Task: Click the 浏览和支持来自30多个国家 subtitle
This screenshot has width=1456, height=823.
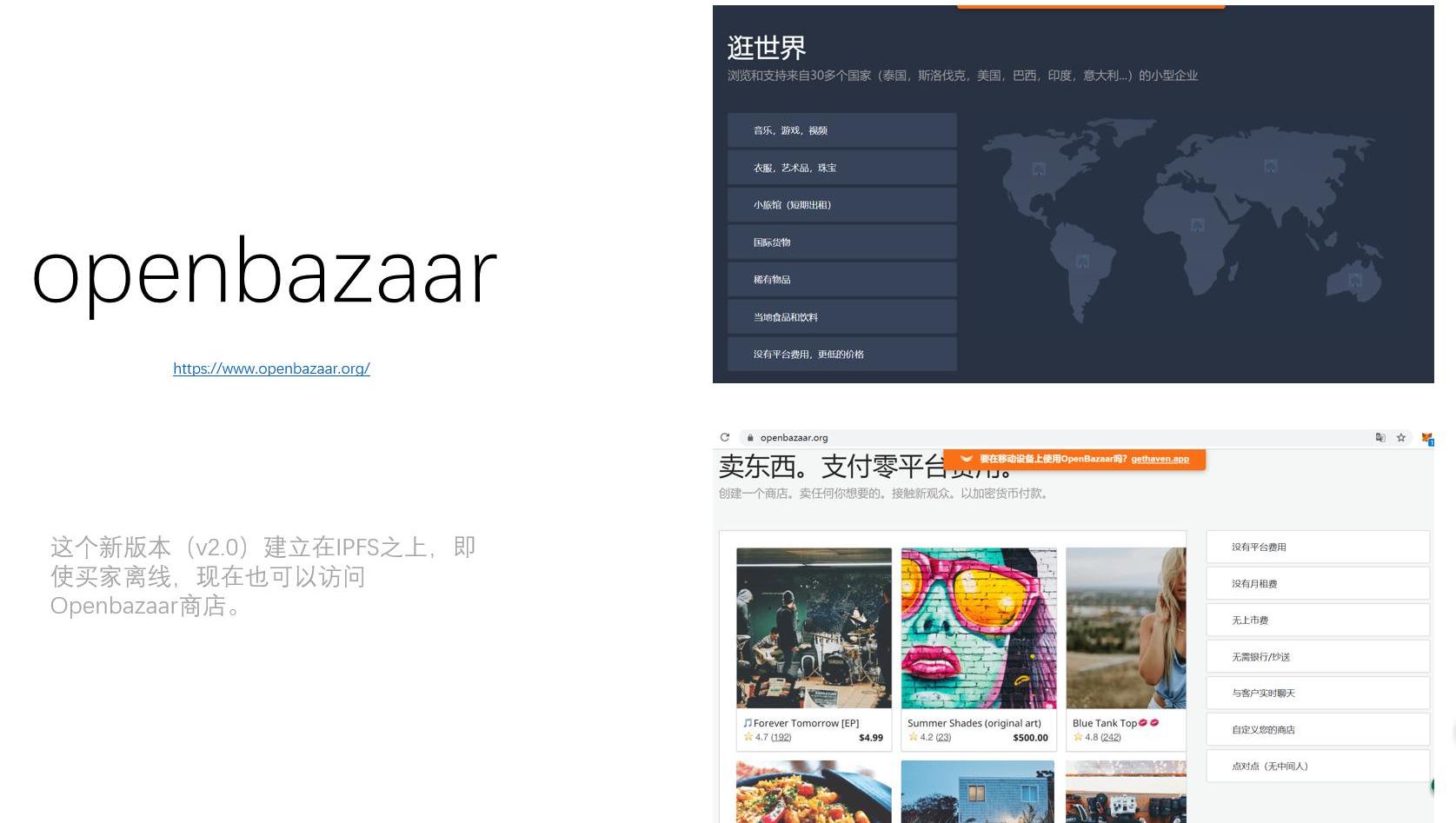Action: [962, 76]
